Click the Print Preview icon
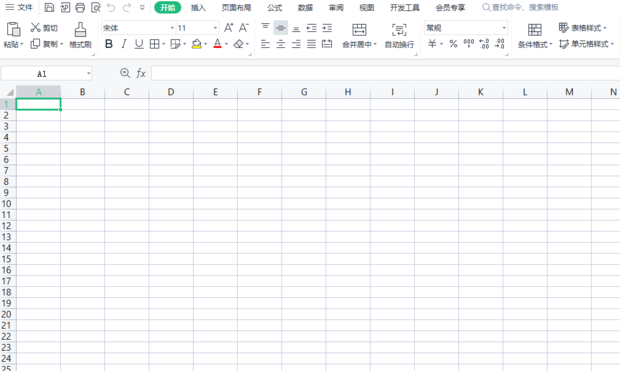Viewport: 620px width, 371px height. click(96, 7)
